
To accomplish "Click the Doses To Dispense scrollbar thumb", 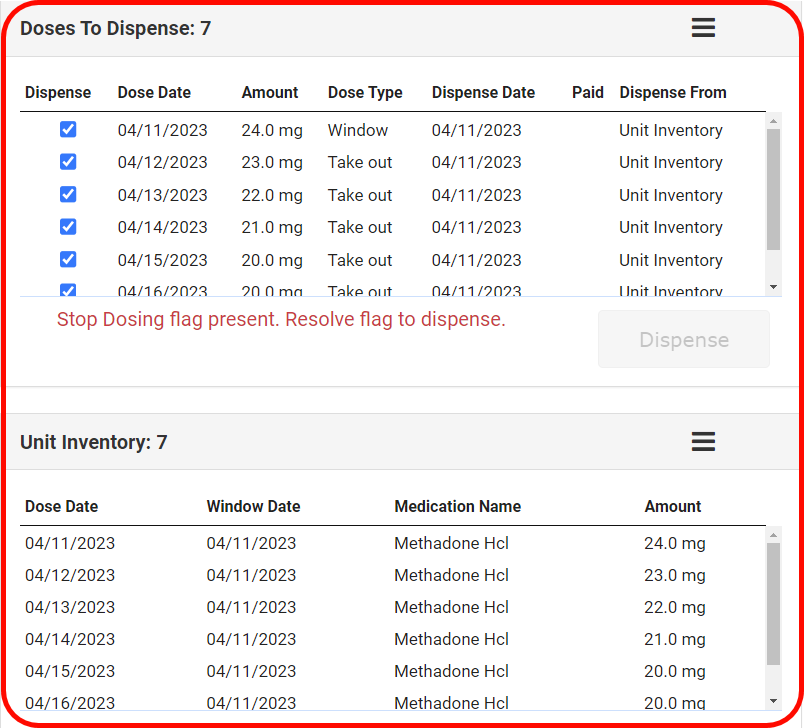I will pos(773,190).
